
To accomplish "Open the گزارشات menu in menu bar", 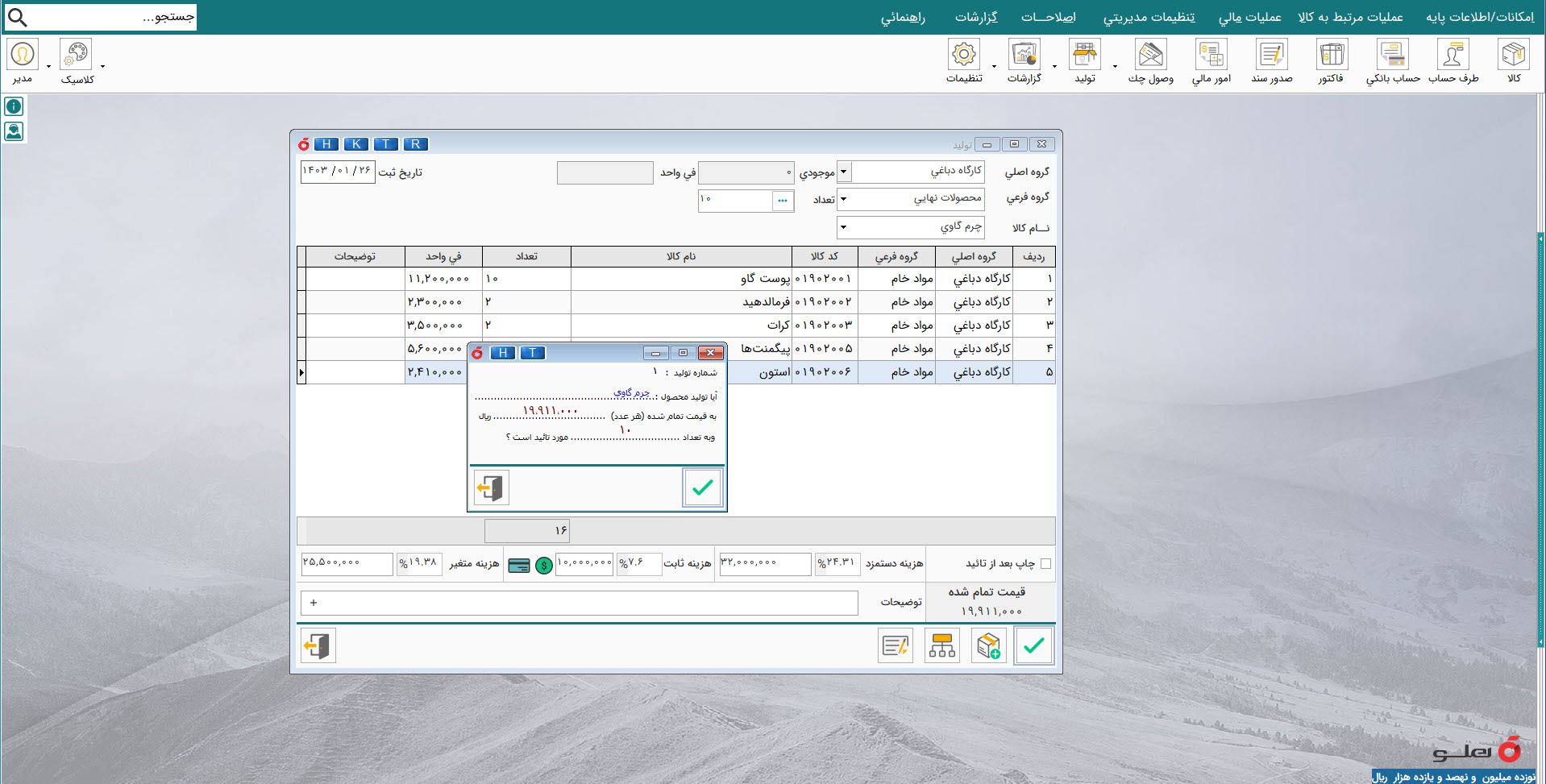I will 976,17.
